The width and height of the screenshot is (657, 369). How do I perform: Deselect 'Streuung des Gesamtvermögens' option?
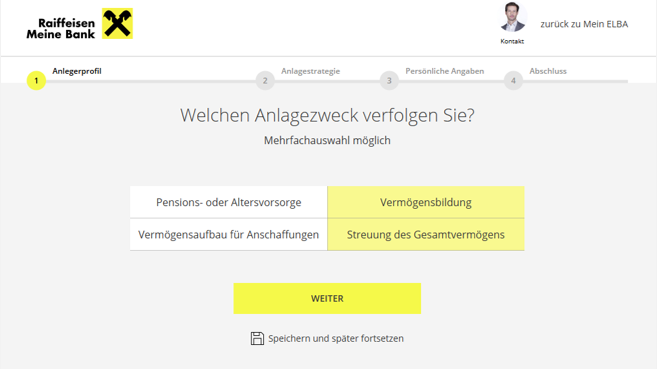(426, 235)
